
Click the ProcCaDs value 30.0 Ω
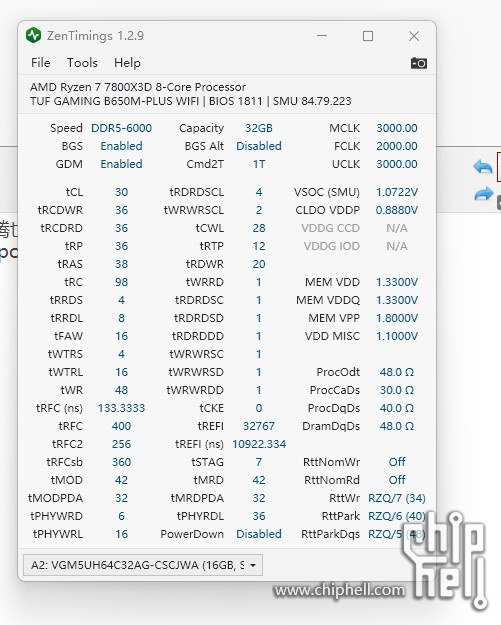397,390
